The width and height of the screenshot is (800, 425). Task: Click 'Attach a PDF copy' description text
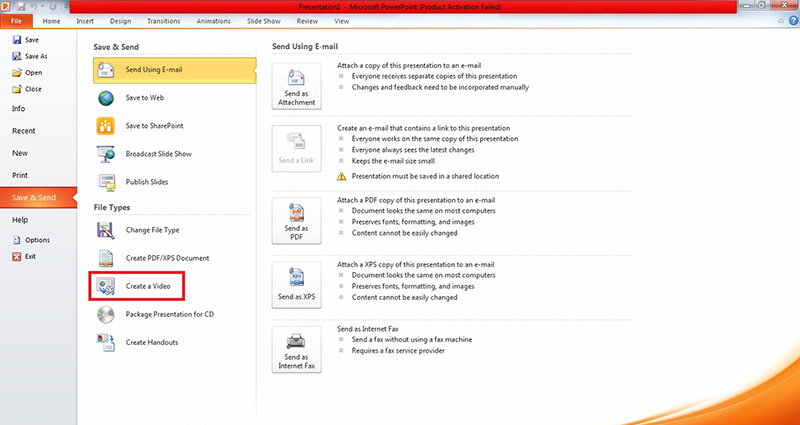(416, 201)
